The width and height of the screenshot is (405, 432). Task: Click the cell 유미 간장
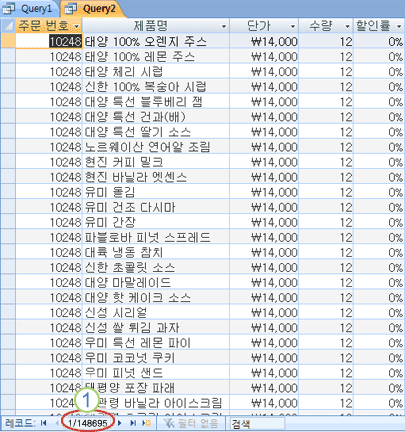[156, 222]
